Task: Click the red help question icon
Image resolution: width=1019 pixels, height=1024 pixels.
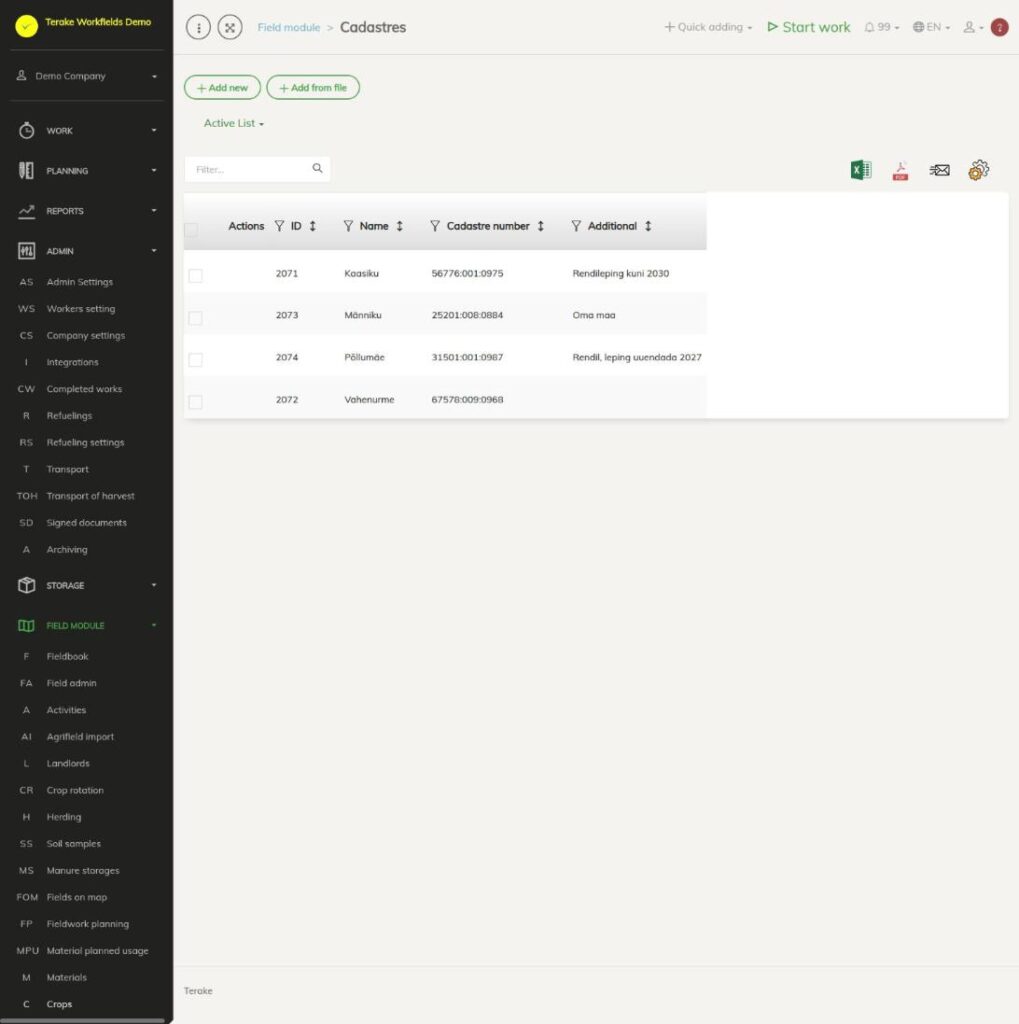Action: [999, 27]
